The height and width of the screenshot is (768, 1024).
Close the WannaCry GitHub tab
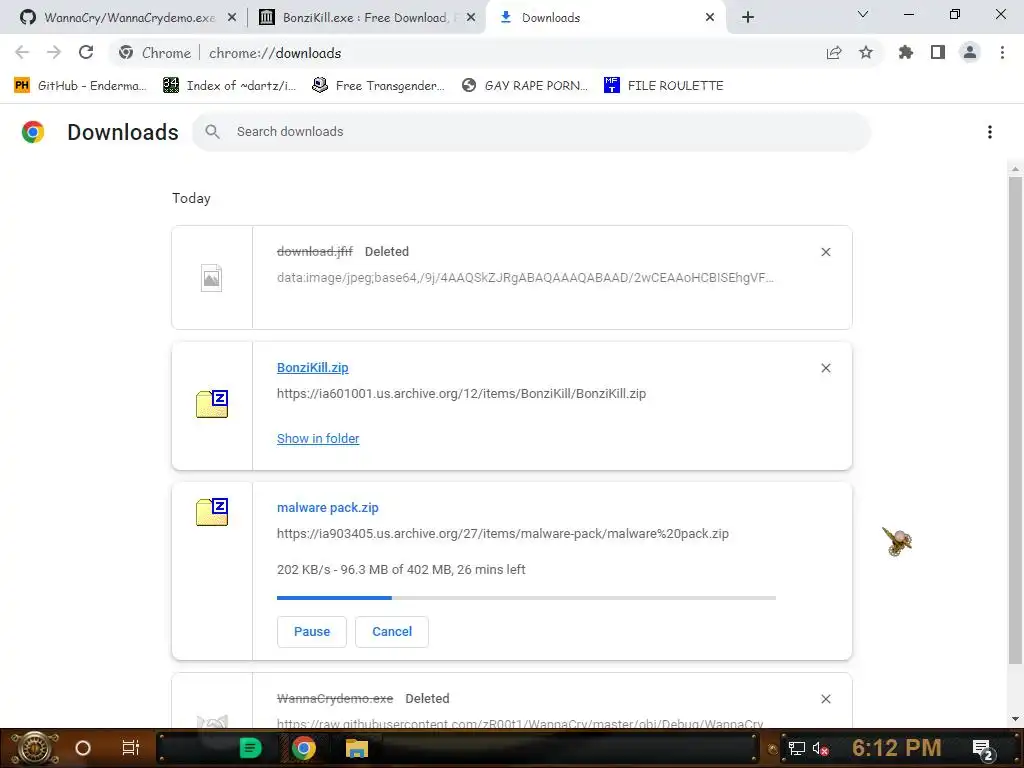[232, 18]
